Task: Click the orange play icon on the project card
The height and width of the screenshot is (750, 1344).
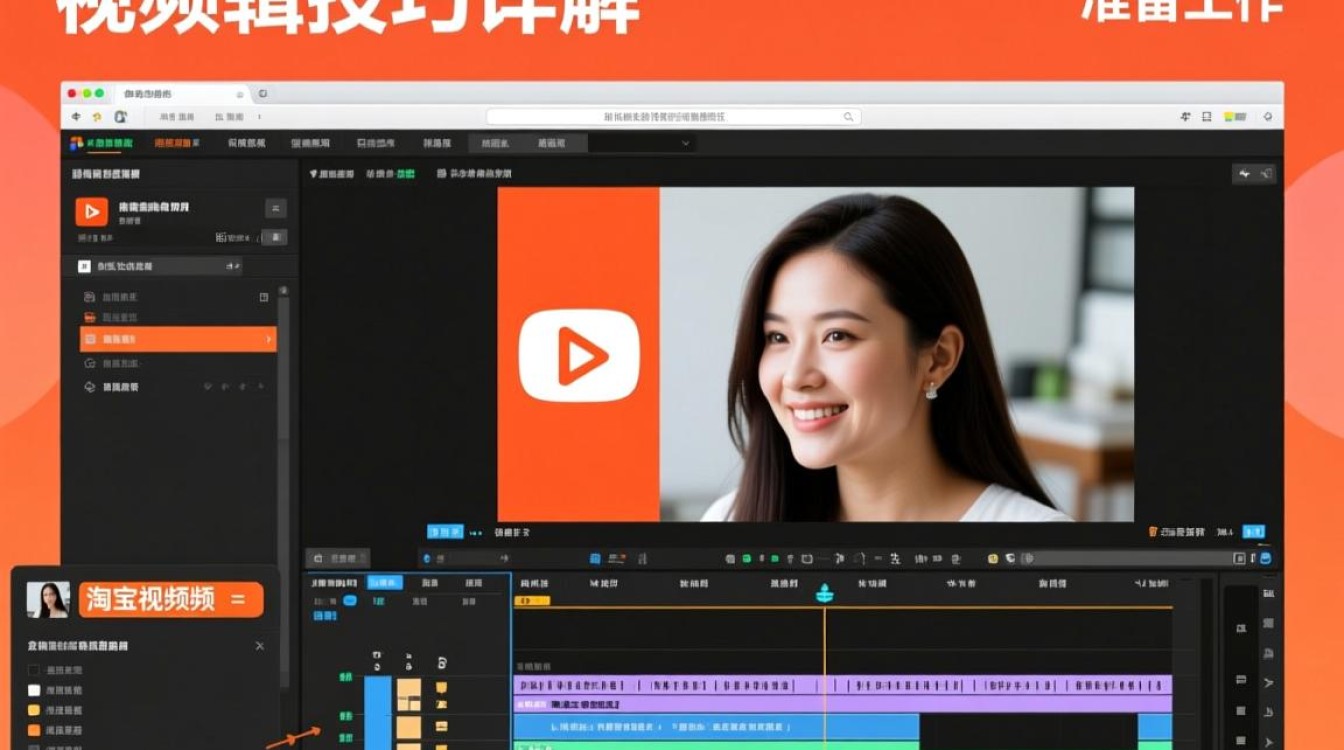Action: 91,211
